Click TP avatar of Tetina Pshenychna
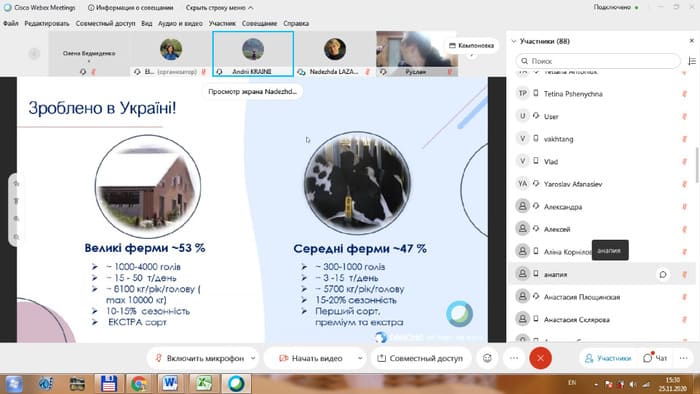This screenshot has width=700, height=394. [x=522, y=93]
